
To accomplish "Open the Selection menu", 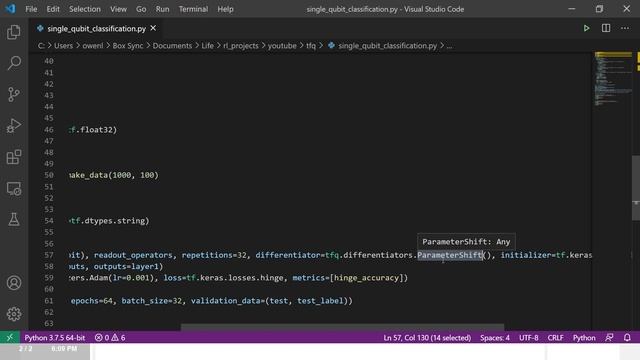I will [x=84, y=9].
